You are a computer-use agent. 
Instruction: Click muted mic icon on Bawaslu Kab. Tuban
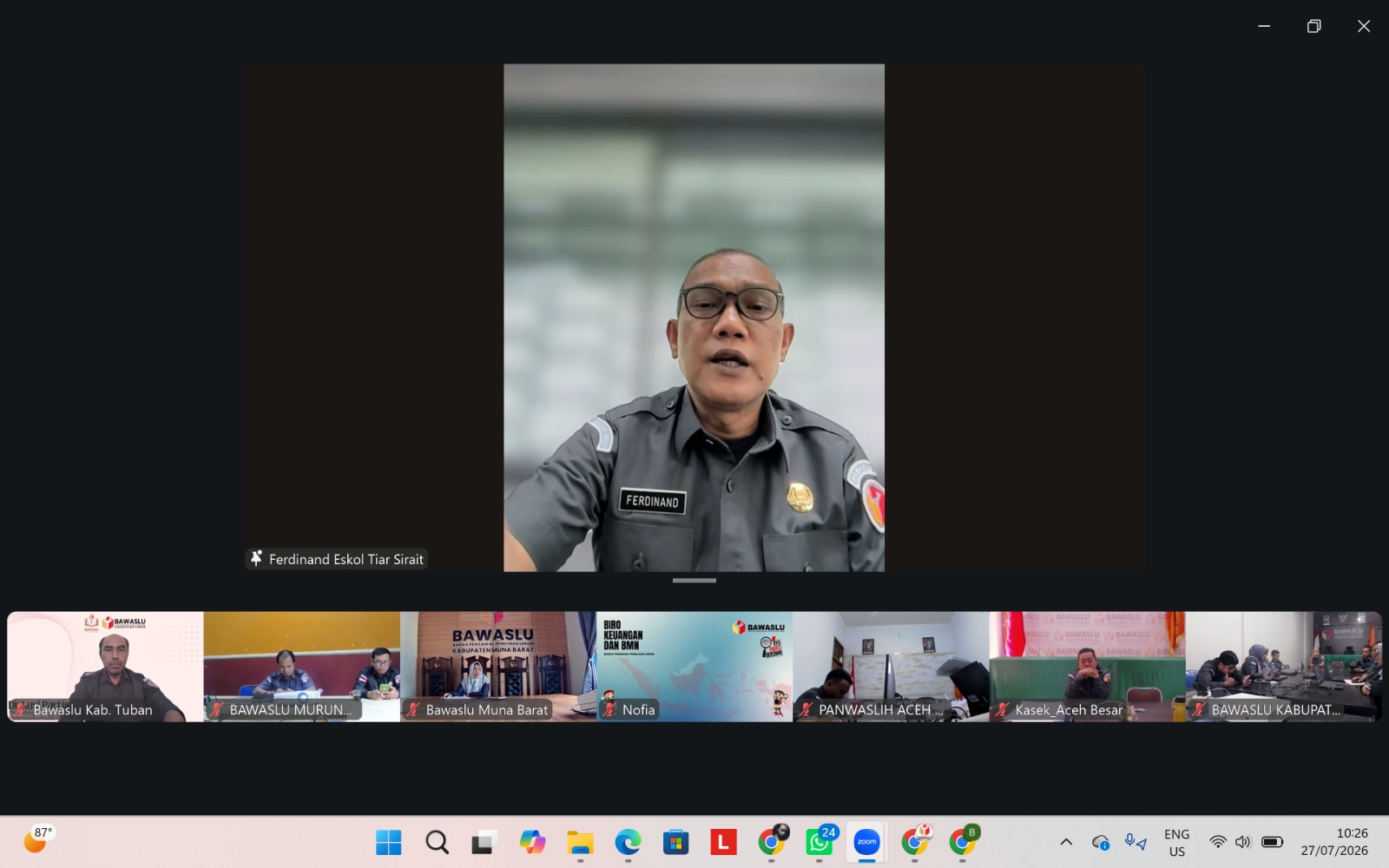pos(21,710)
